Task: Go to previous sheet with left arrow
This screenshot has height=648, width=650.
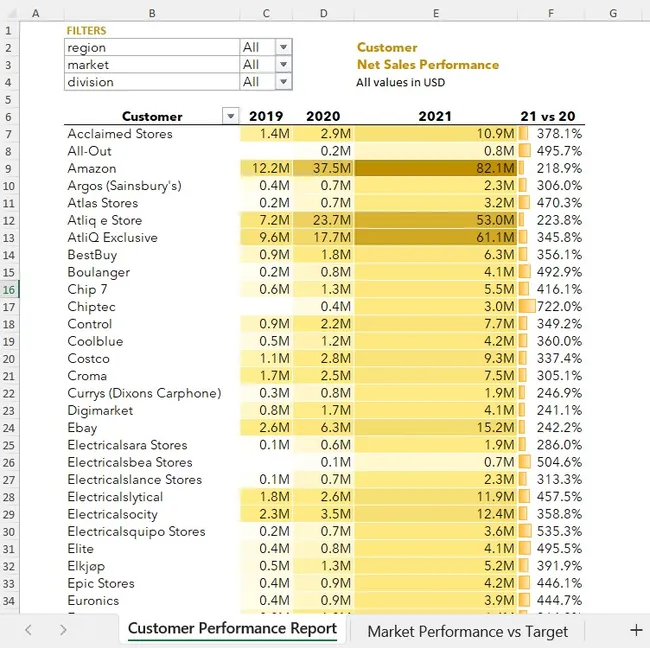Action: click(28, 630)
